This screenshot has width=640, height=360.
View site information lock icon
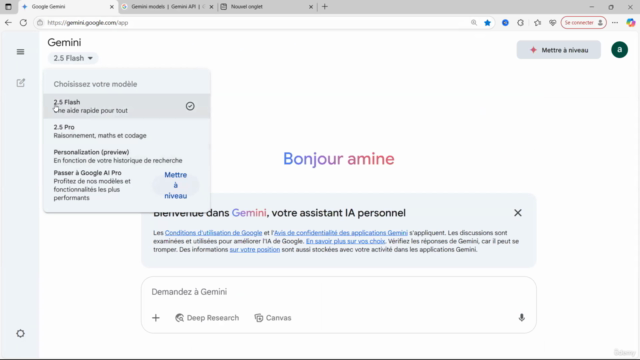(40, 23)
